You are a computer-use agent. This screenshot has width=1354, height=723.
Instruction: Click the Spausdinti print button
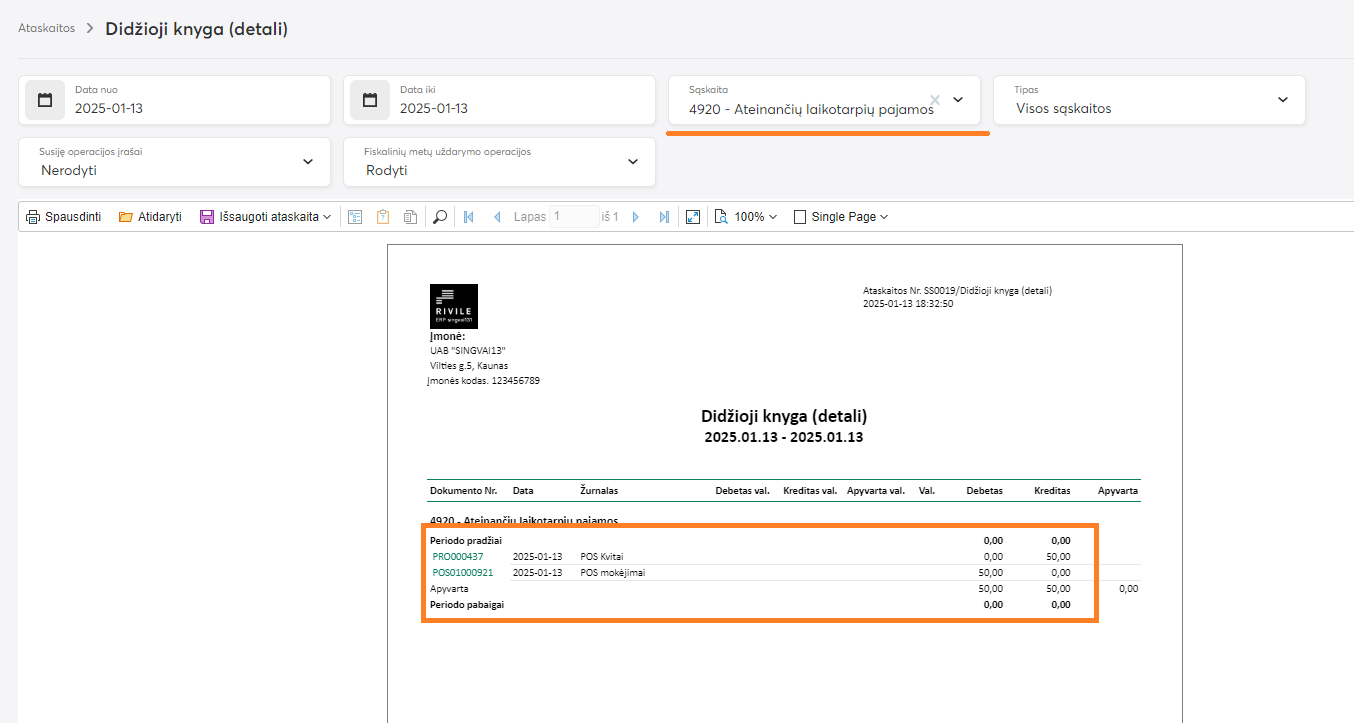pos(63,217)
